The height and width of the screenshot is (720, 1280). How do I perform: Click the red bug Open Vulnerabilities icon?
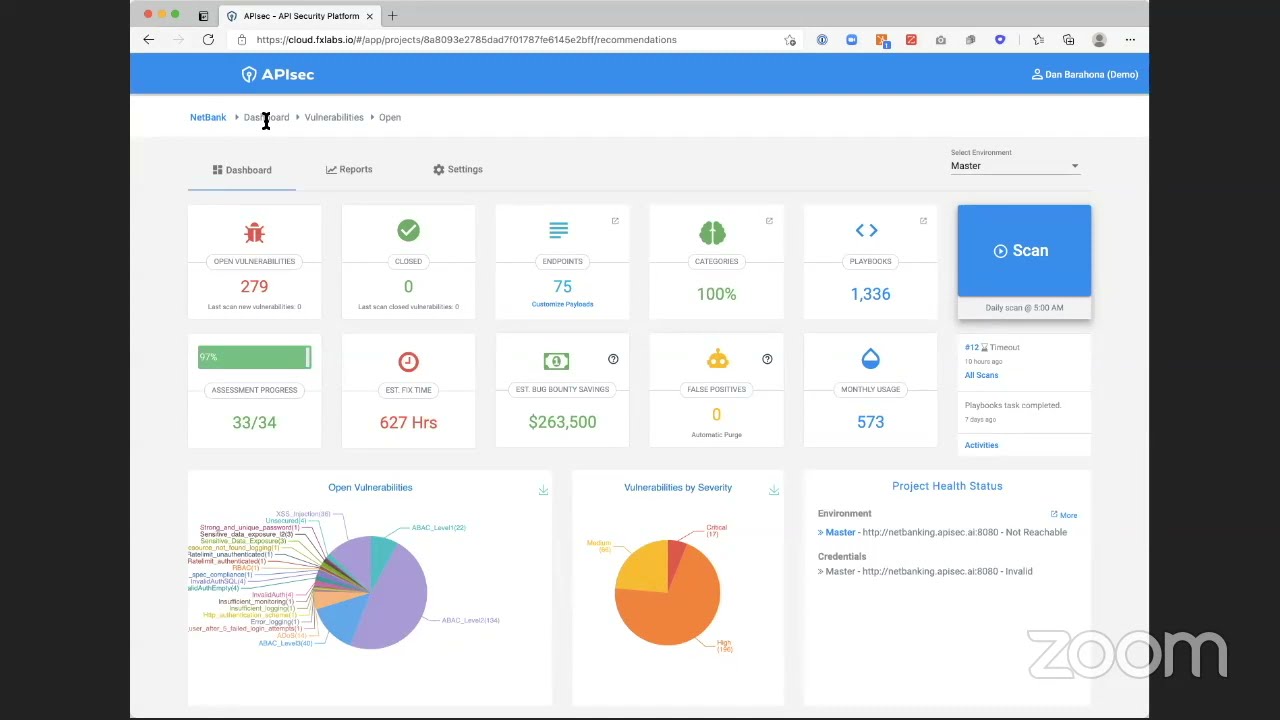coord(254,232)
